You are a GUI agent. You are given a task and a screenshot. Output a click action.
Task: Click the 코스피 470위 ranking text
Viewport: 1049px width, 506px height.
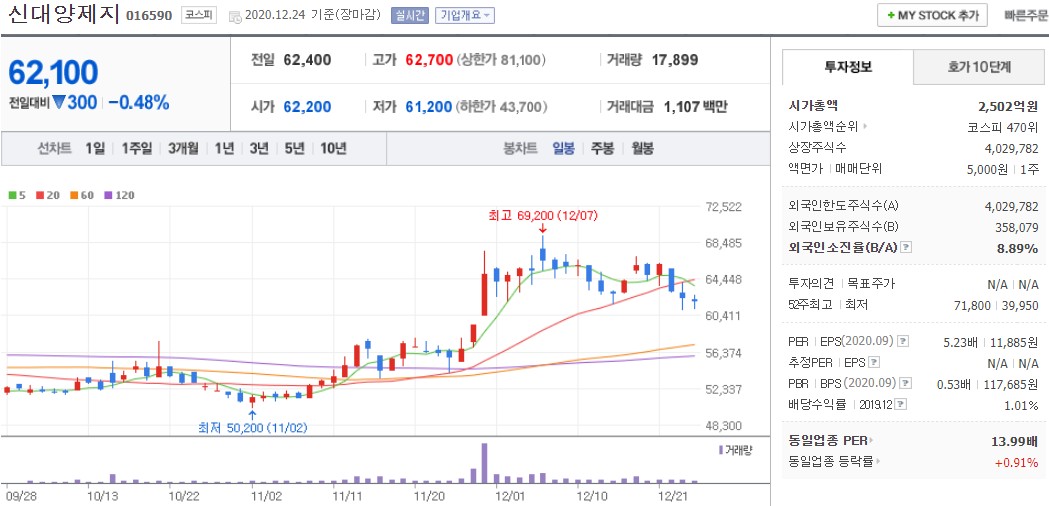point(1003,126)
